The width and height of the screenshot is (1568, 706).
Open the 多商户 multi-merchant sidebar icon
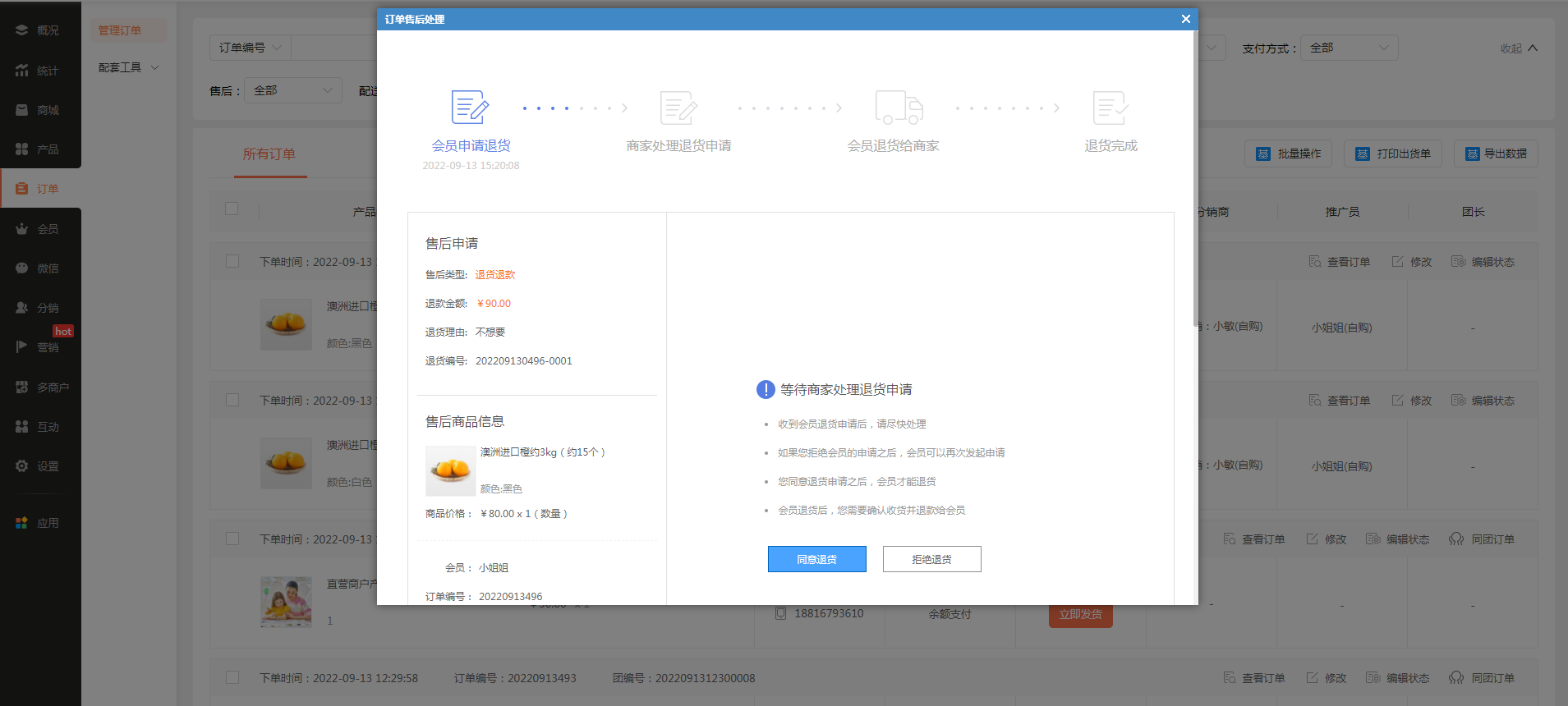tap(22, 387)
